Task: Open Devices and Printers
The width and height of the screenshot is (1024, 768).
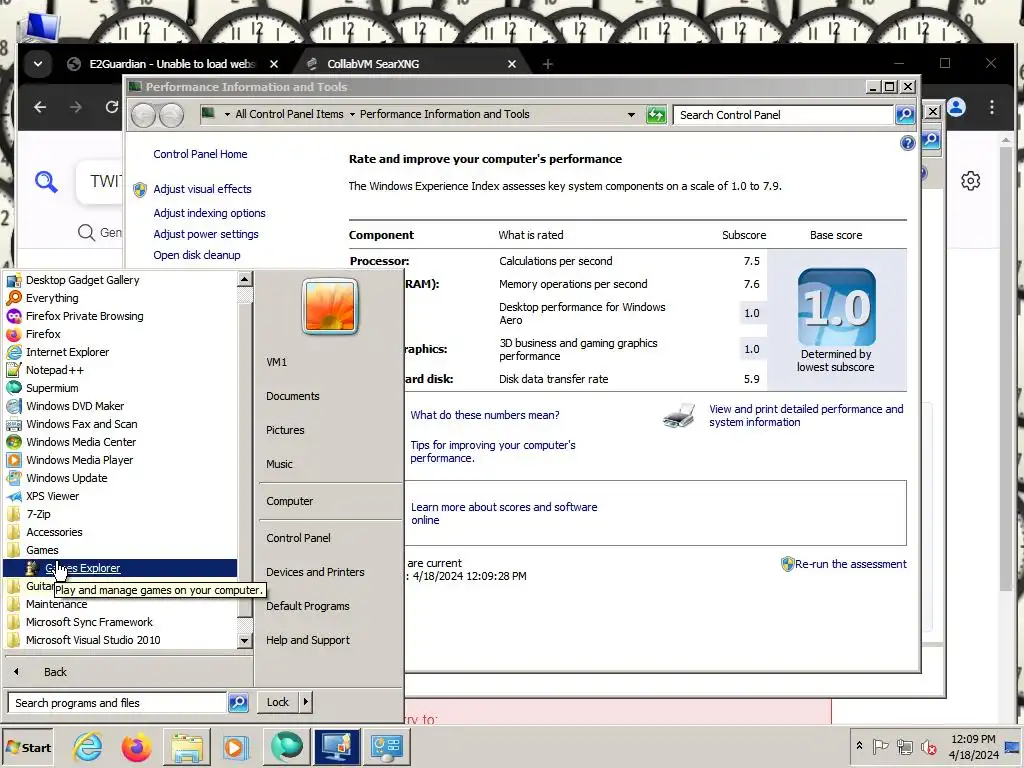Action: pos(315,572)
